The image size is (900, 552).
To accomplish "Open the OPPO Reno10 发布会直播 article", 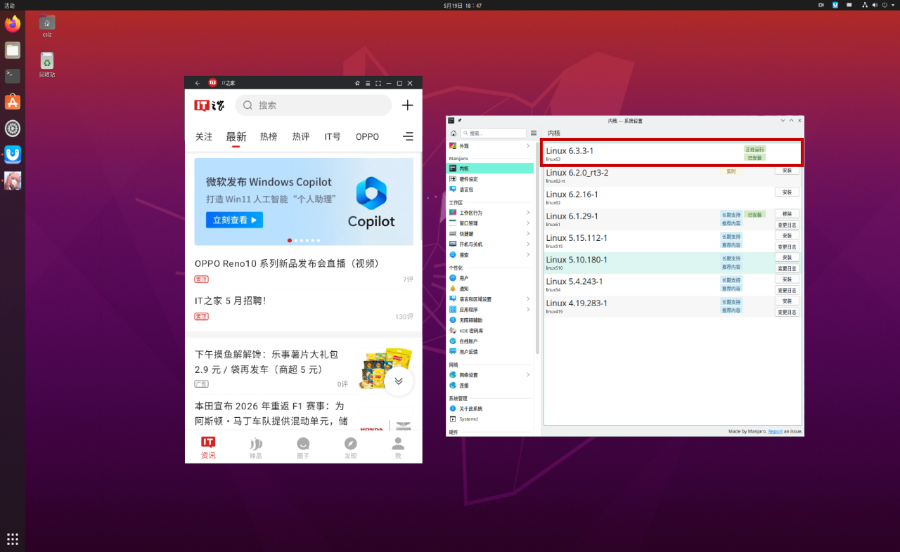I will coord(287,263).
